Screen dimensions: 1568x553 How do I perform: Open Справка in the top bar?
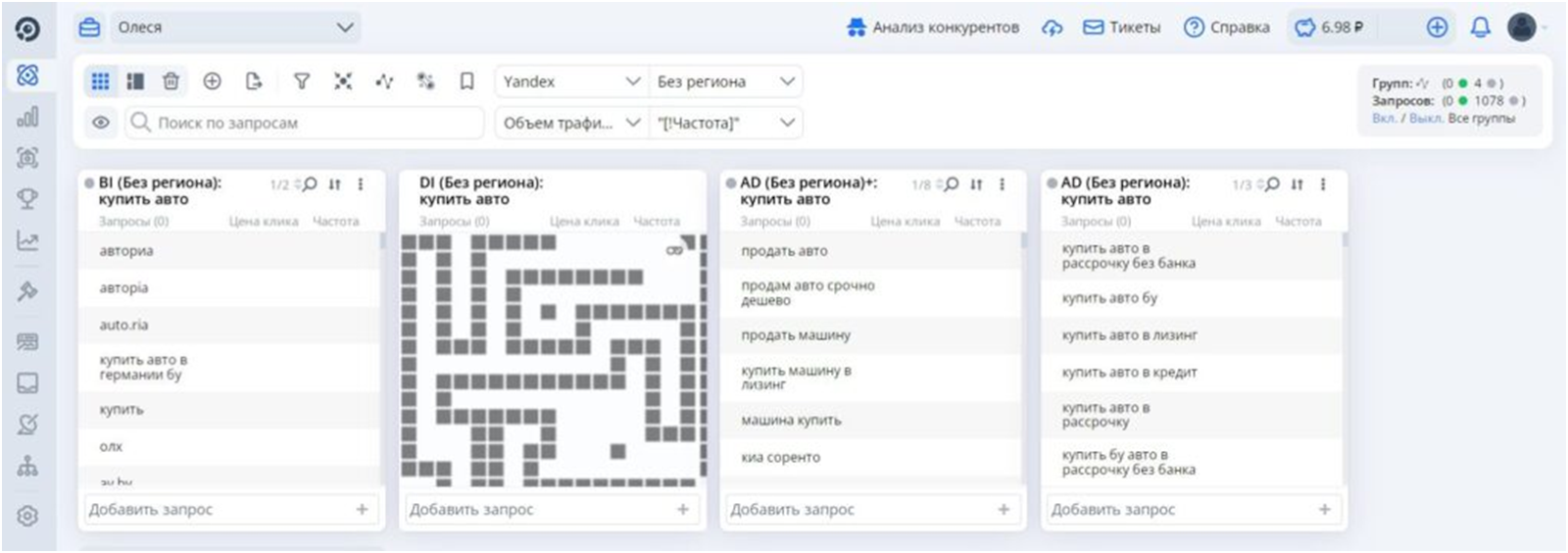point(1227,27)
